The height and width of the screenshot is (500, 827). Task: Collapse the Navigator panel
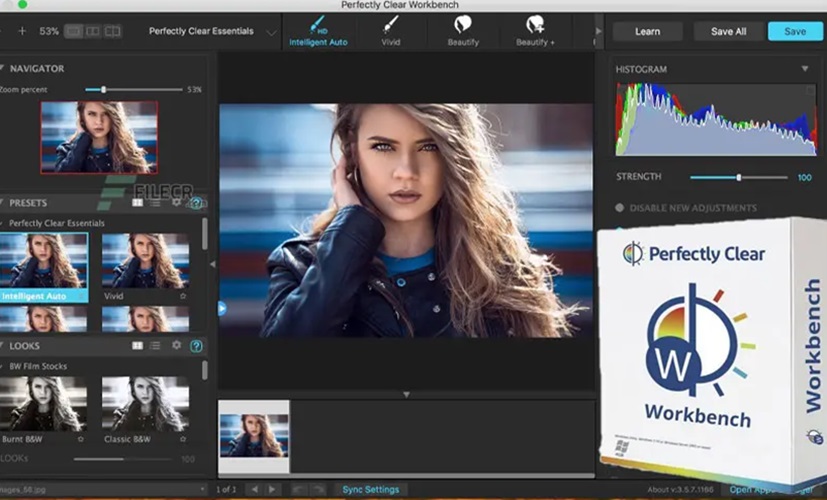[3, 69]
